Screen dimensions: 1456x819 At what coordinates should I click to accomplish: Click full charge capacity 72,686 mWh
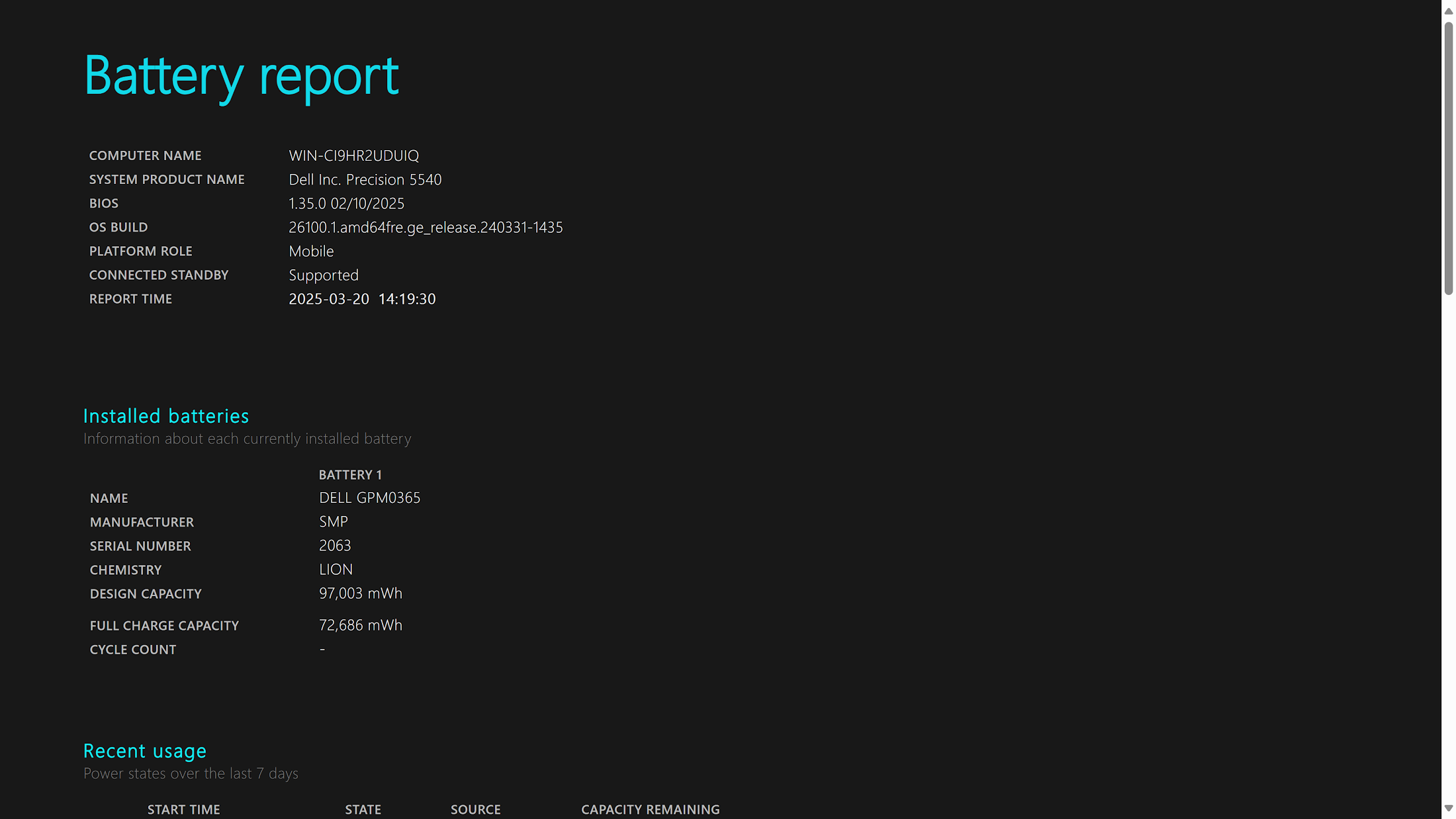[361, 625]
